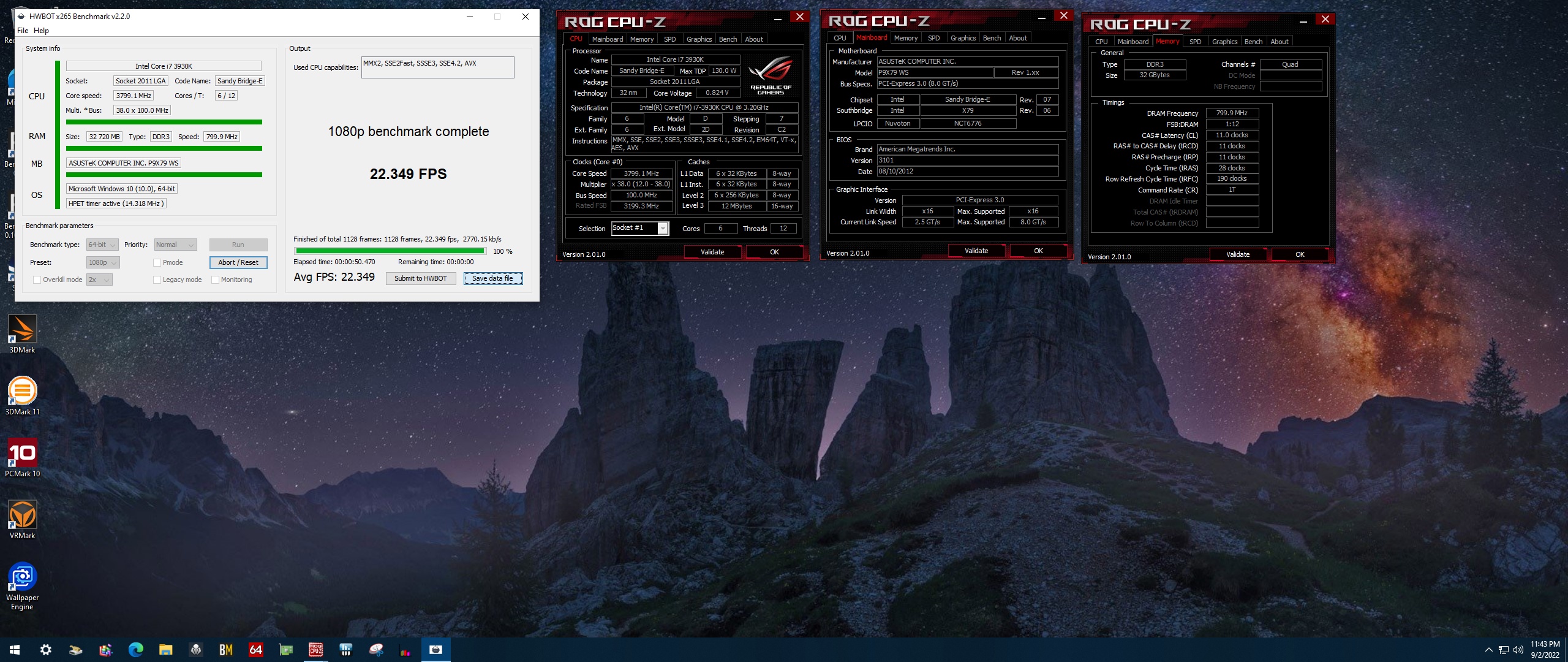Click HWBOT x265 title bar app icon
1568x662 pixels.
(21, 17)
